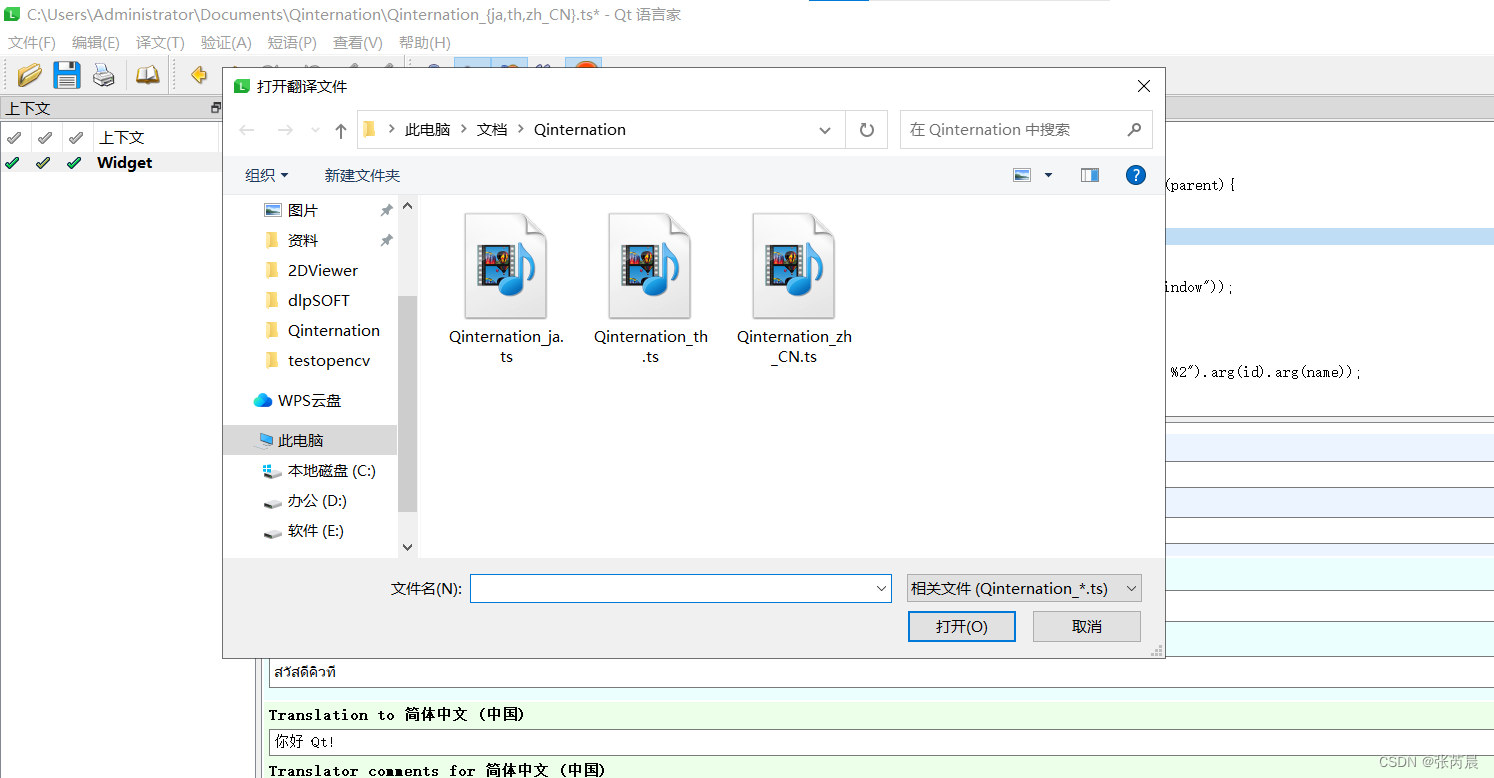Show help via blue question icon

pos(1136,175)
